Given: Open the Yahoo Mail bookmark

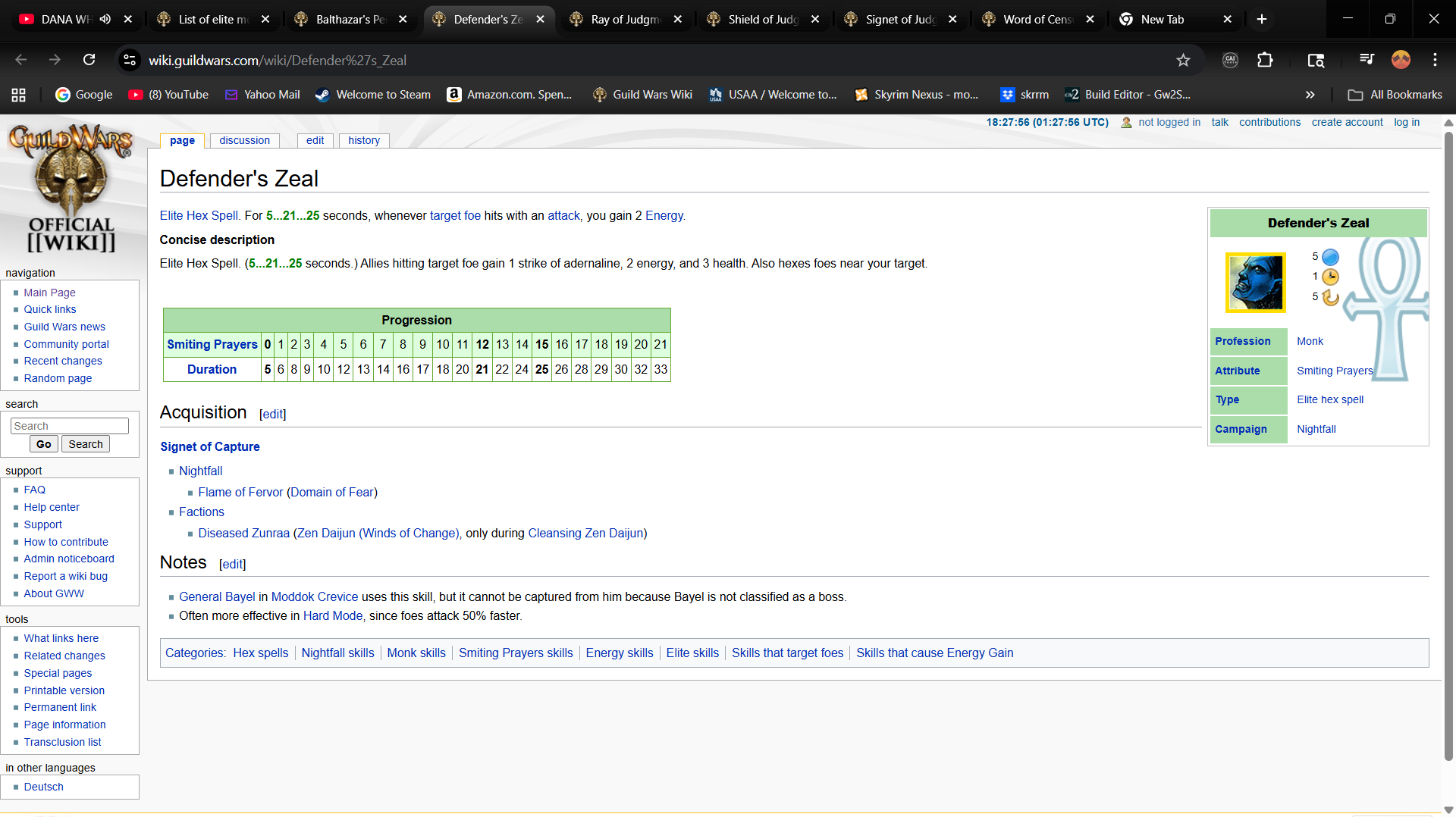Looking at the screenshot, I should [262, 95].
